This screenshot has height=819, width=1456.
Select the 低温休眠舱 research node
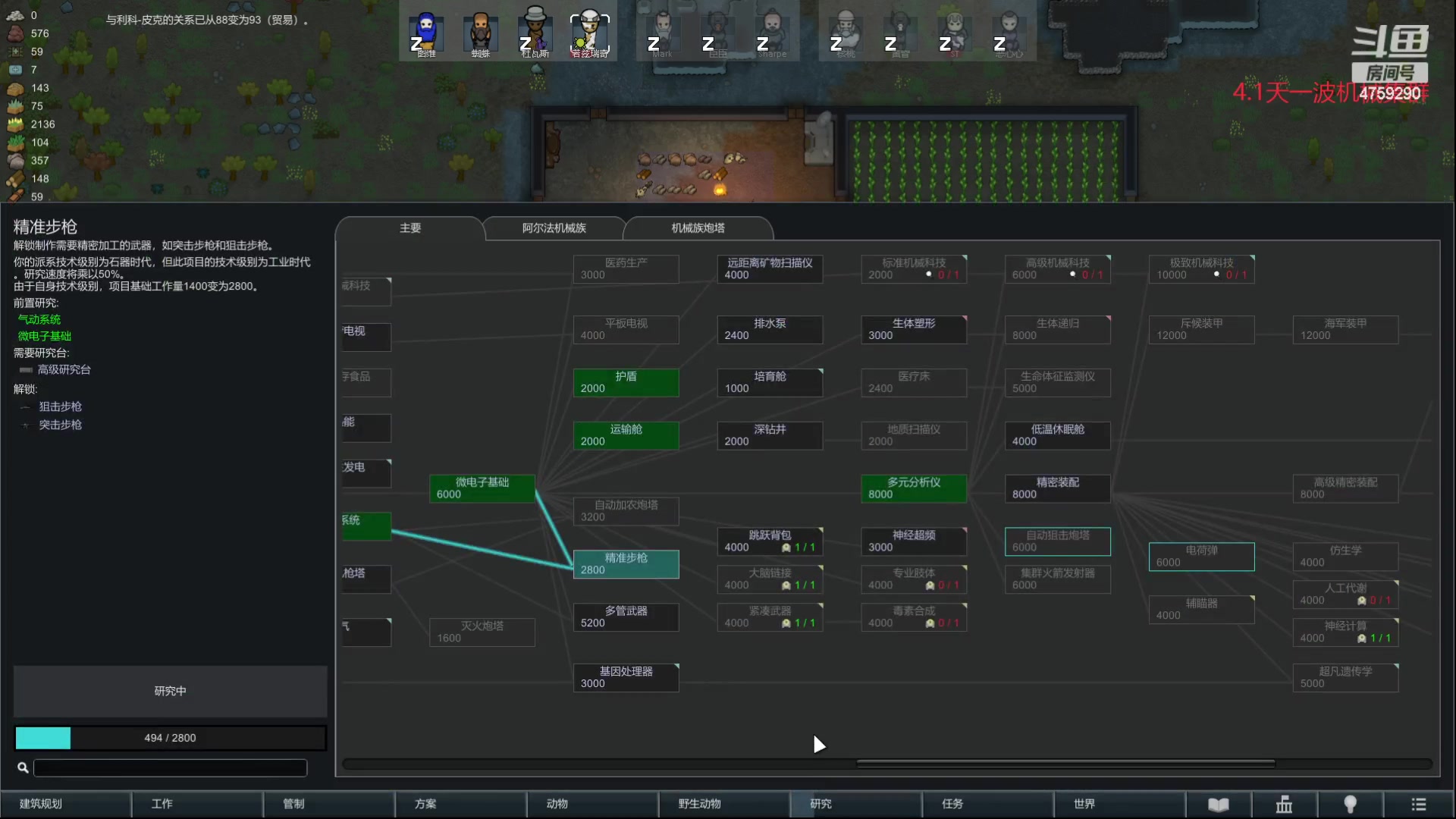(1058, 435)
